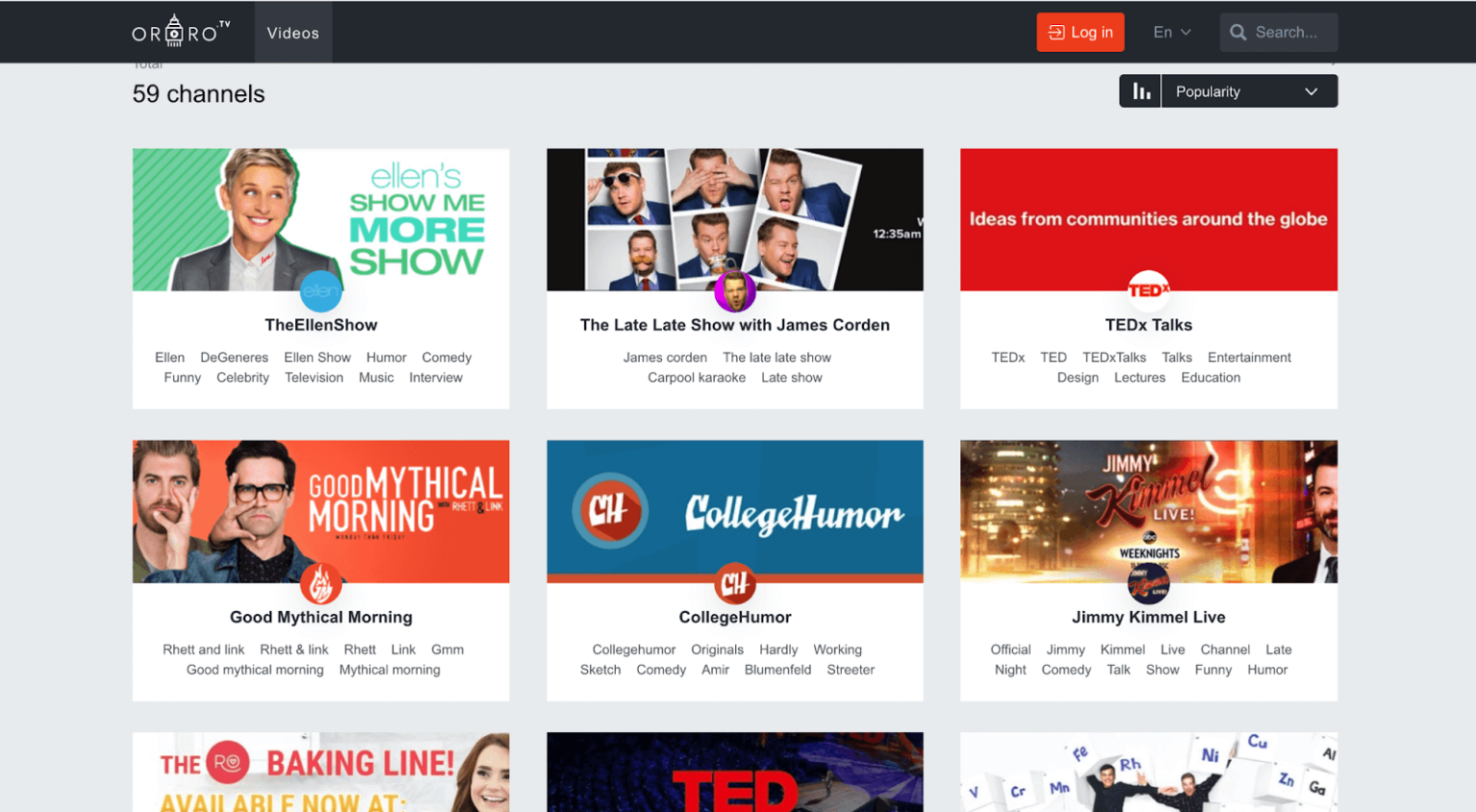The width and height of the screenshot is (1476, 812).
Task: Click the search magnifier icon
Action: click(x=1238, y=32)
